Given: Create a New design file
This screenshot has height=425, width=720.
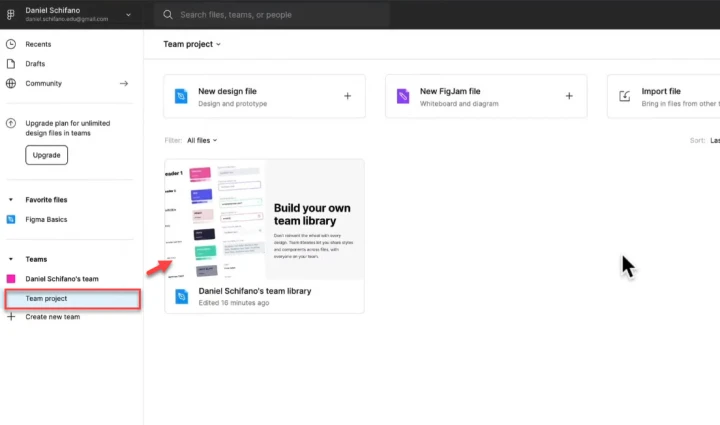Looking at the screenshot, I should click(x=264, y=96).
